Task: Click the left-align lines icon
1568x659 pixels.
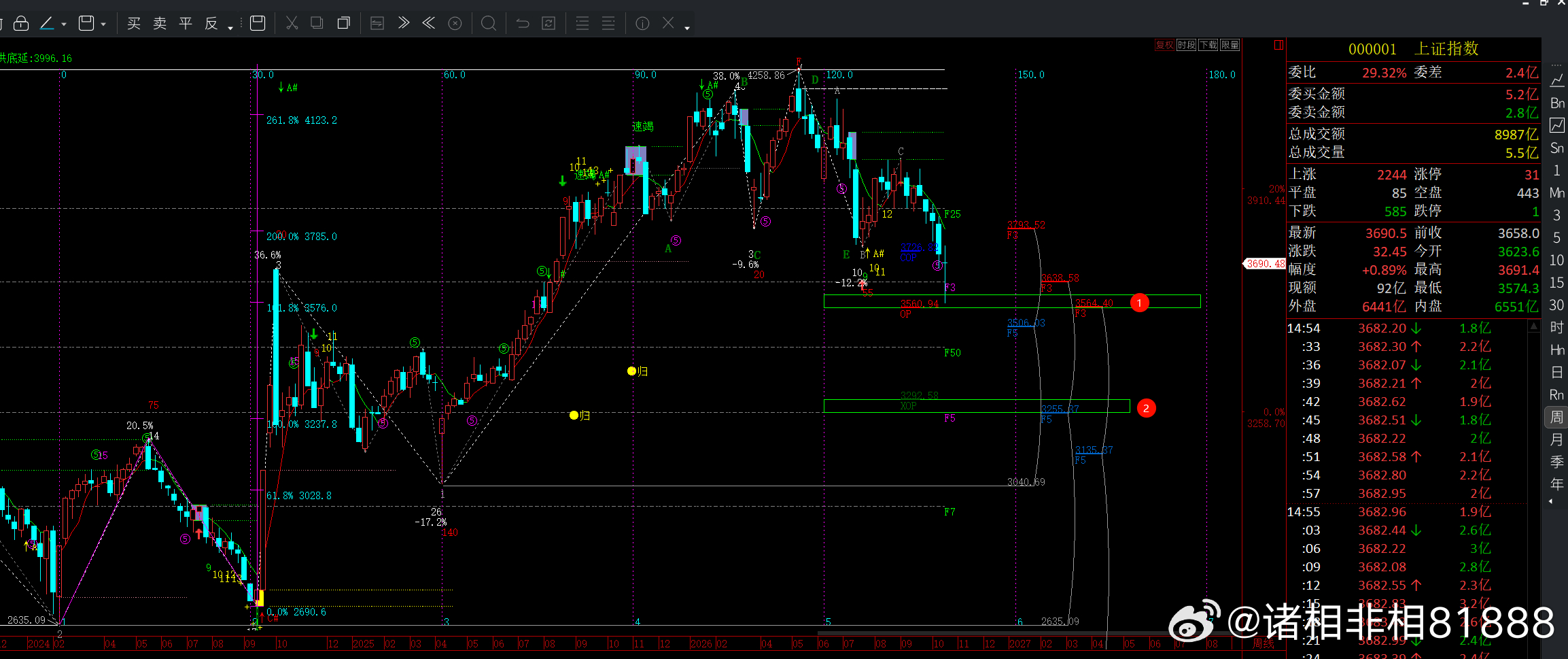Action: click(x=582, y=24)
